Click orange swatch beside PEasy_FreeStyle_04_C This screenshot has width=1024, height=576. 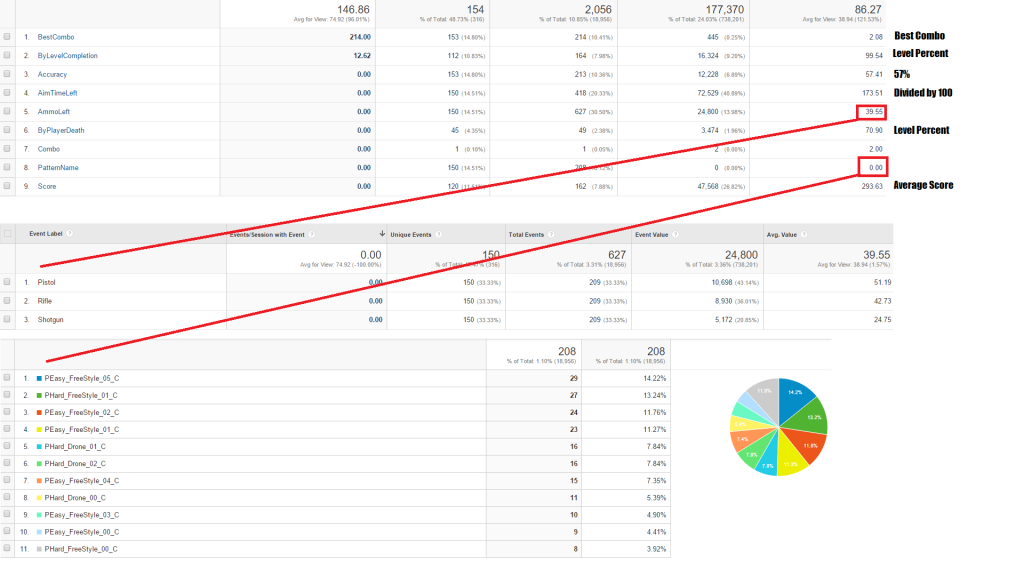pos(39,481)
